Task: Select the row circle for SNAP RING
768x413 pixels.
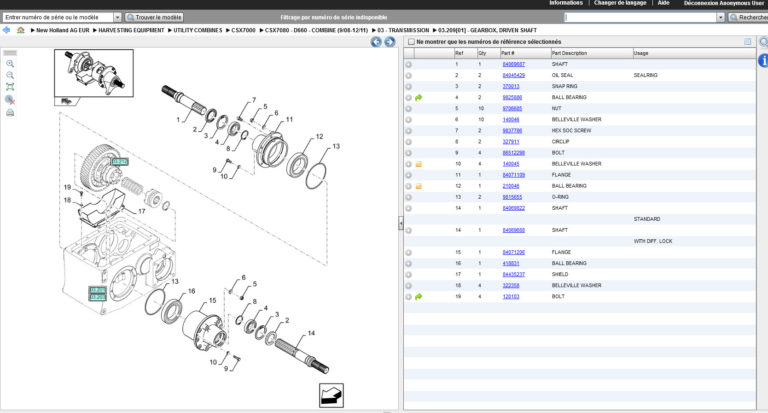Action: click(408, 87)
